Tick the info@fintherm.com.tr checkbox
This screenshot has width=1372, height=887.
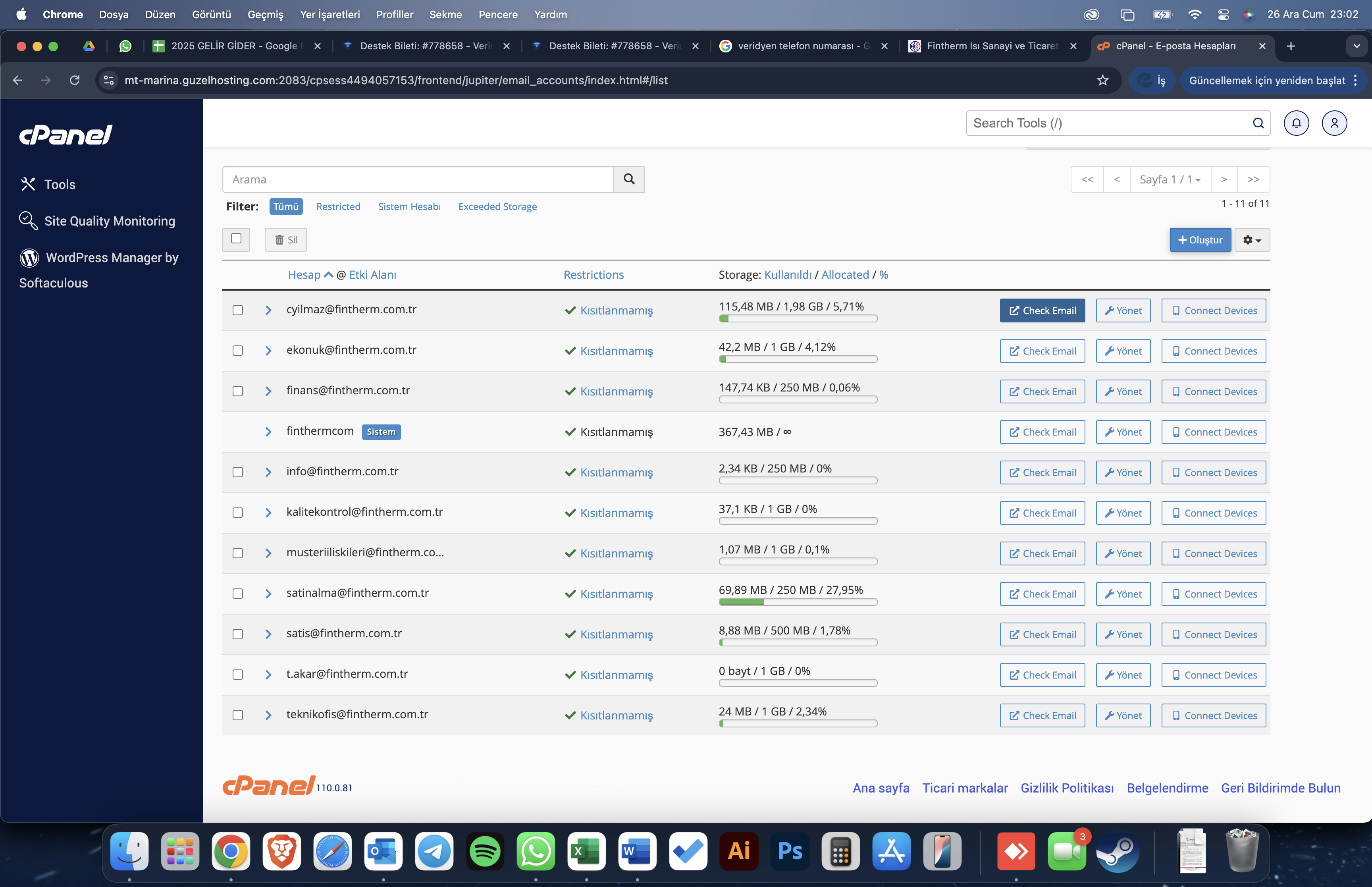[x=238, y=472]
